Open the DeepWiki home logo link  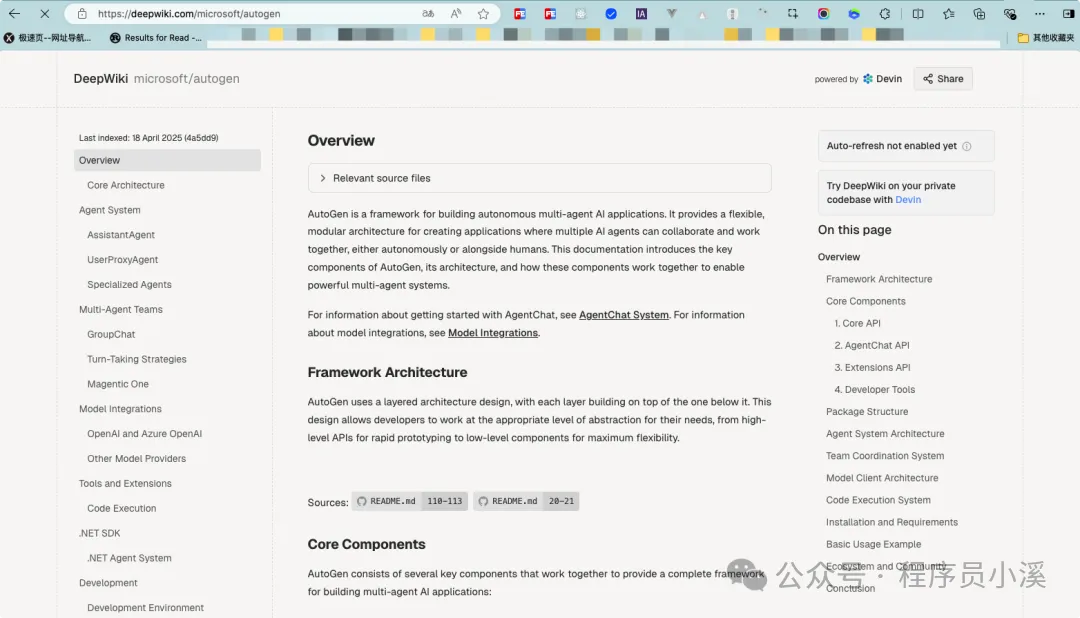[x=101, y=79]
